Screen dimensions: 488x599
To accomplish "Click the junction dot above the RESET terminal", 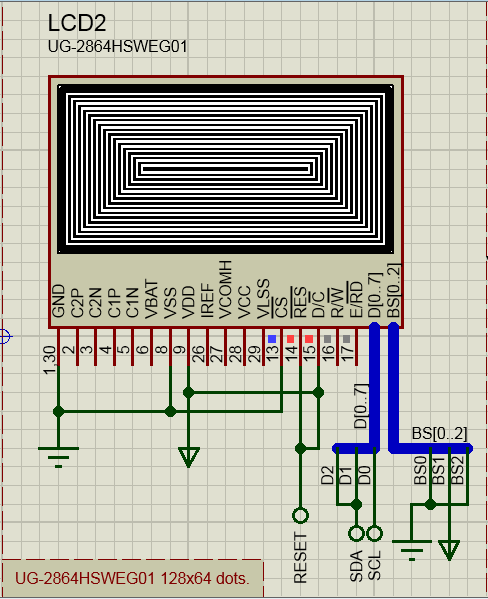I will point(301,449).
